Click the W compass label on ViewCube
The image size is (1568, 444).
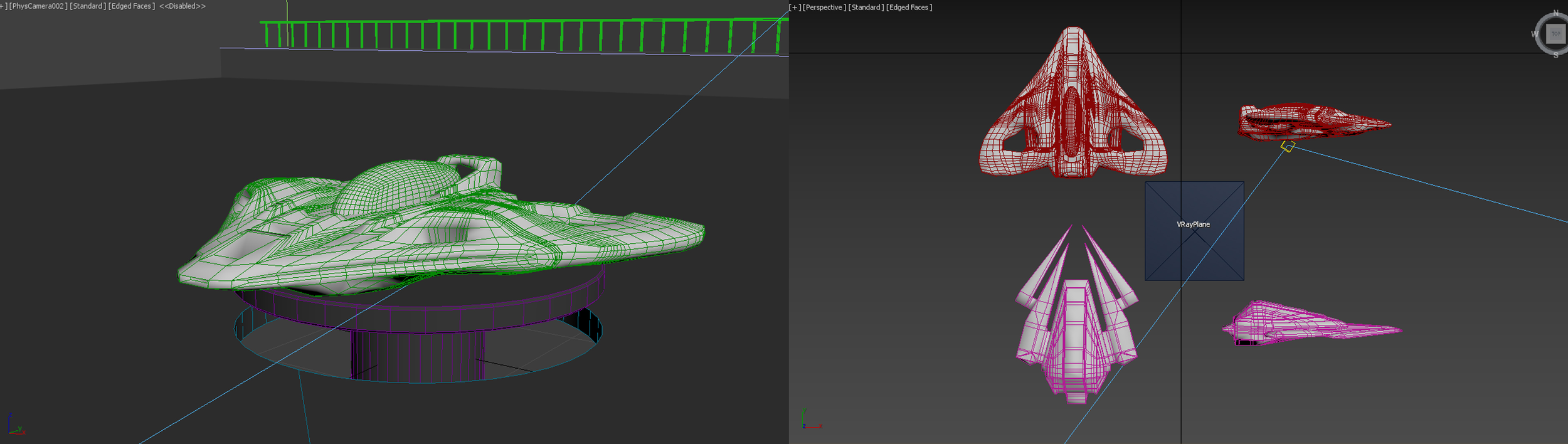point(1535,34)
